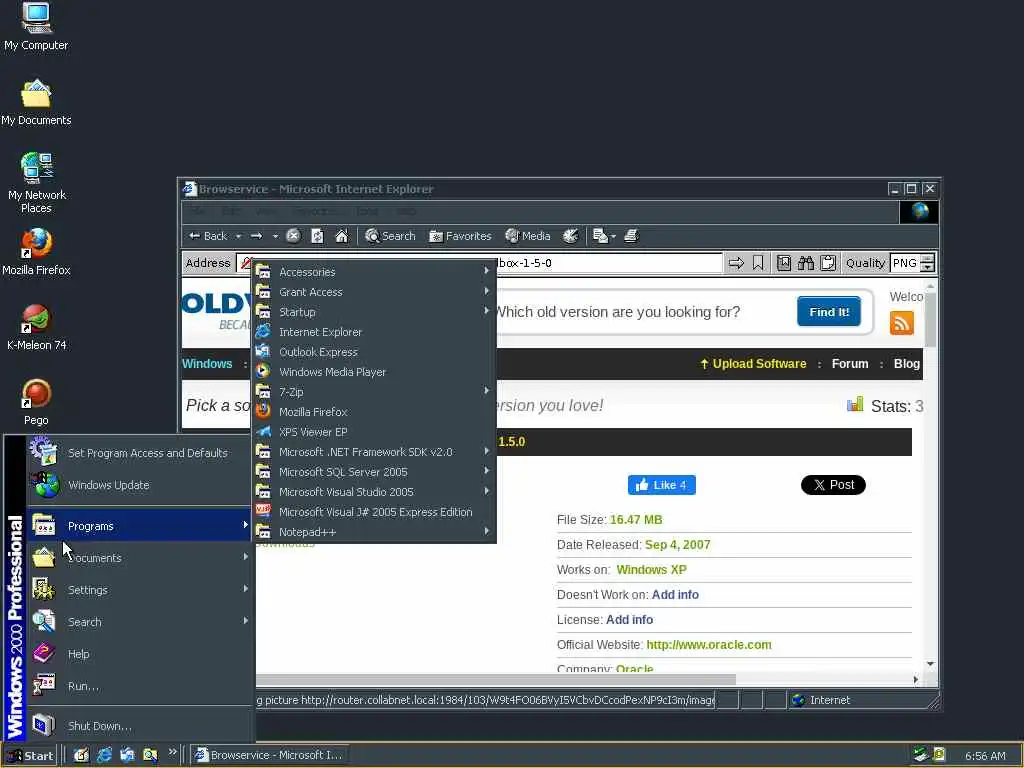Open My Documents desktop icon
Viewport: 1024px width, 768px height.
pyautogui.click(x=36, y=103)
